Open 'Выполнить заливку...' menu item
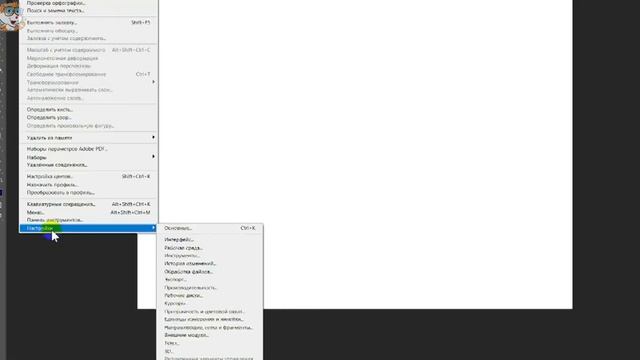640x360 pixels. point(88,23)
